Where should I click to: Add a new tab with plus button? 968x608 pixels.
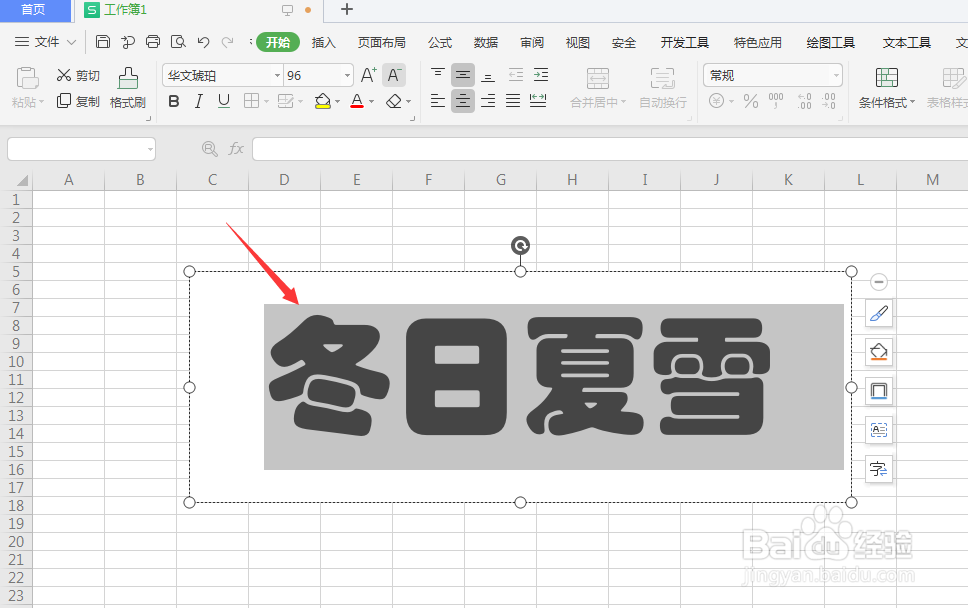coord(347,9)
